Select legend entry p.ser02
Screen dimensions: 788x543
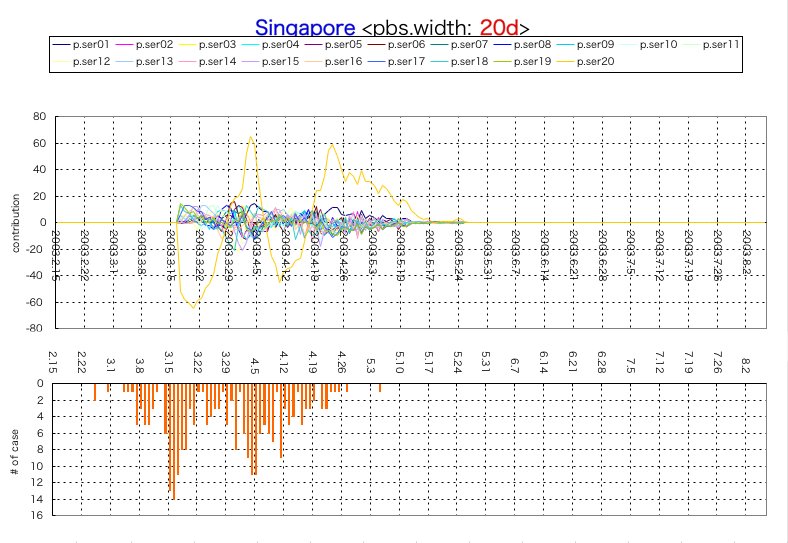pyautogui.click(x=144, y=45)
